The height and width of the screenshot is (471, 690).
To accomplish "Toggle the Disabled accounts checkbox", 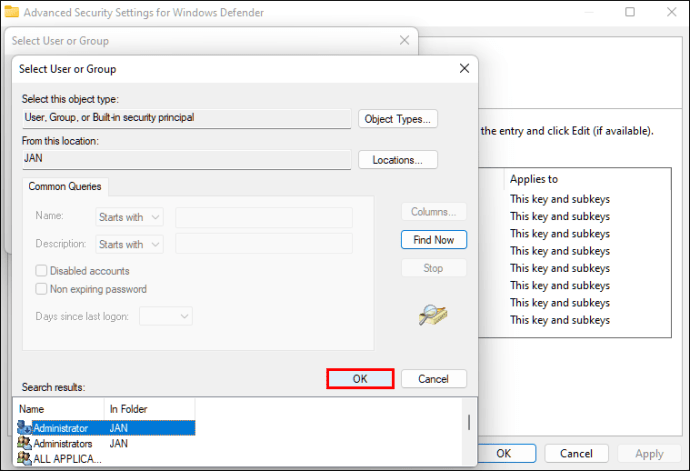I will click(41, 271).
